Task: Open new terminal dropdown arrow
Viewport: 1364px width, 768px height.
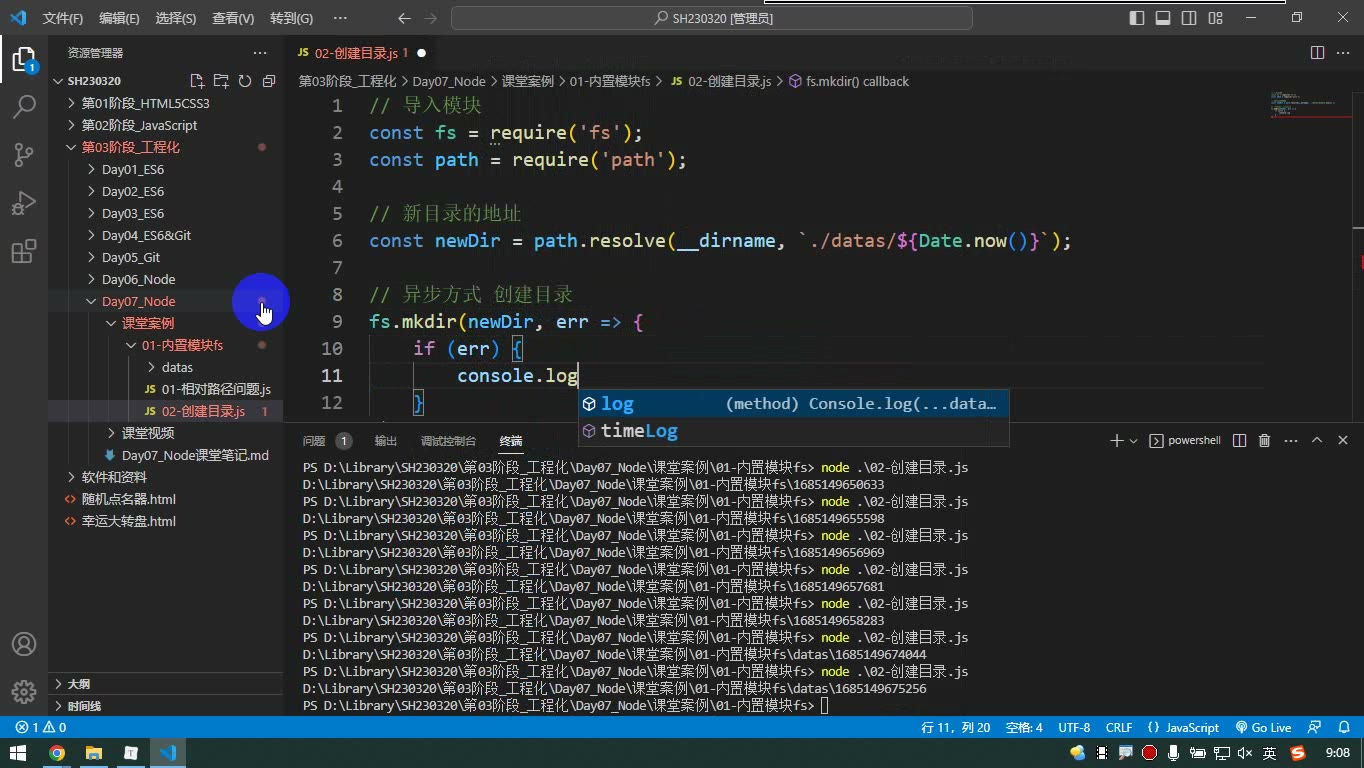Action: pyautogui.click(x=1133, y=441)
